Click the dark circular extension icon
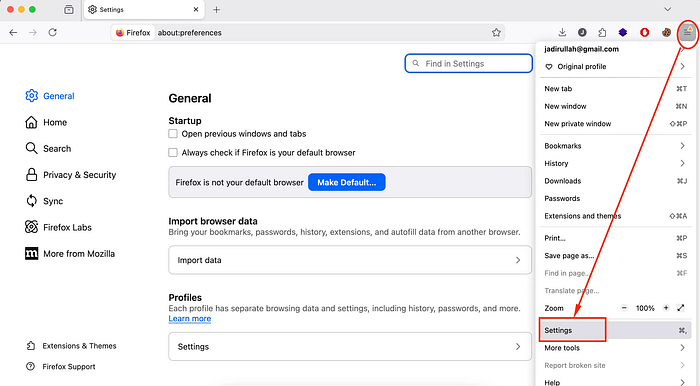The height and width of the screenshot is (386, 700). pos(582,32)
